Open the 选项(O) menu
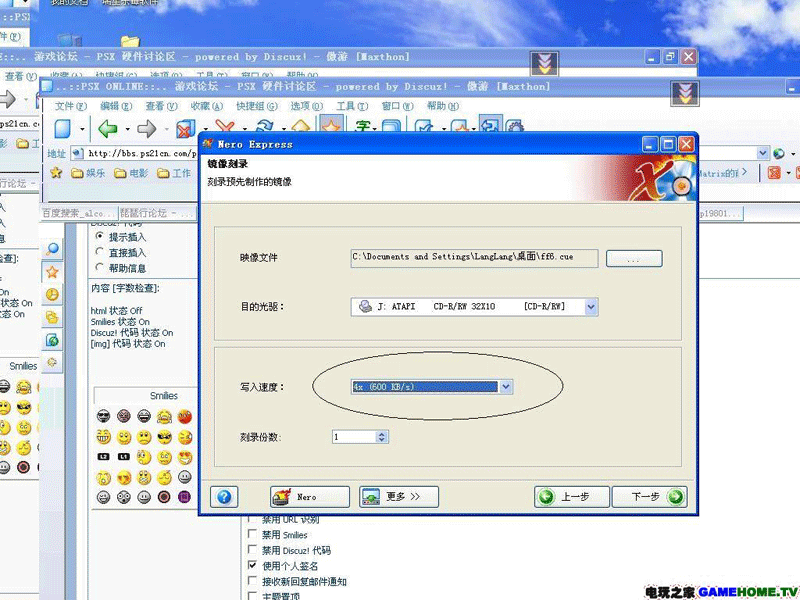The height and width of the screenshot is (600, 800). [307, 106]
